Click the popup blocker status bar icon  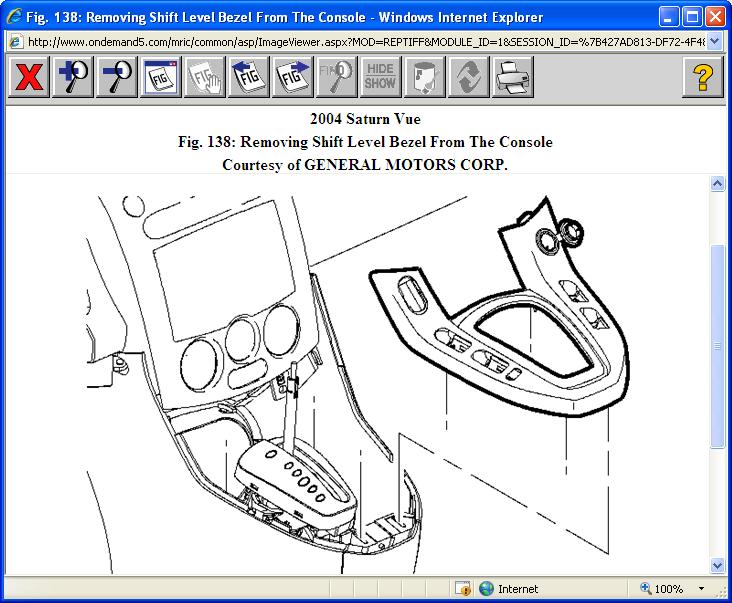pos(463,589)
